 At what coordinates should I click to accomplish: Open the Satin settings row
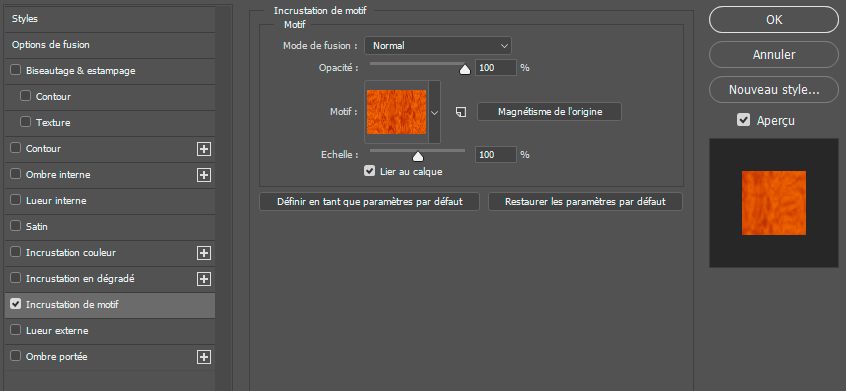110,227
